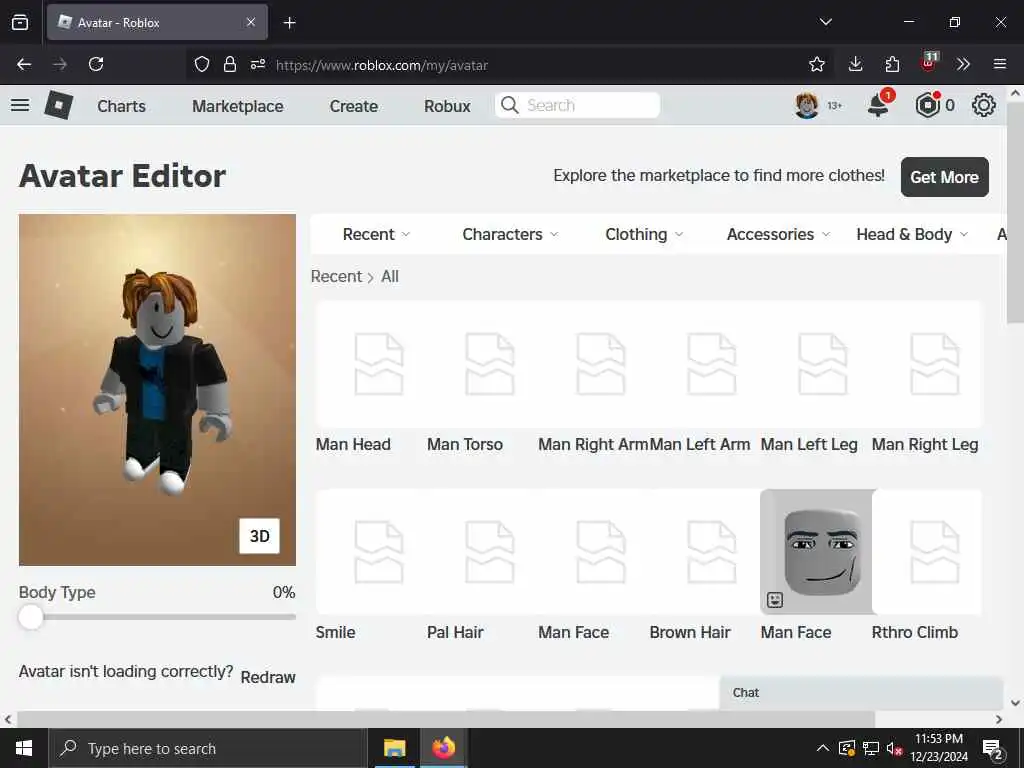Open the Roblox settings gear icon
This screenshot has width=1024, height=768.
[x=984, y=105]
